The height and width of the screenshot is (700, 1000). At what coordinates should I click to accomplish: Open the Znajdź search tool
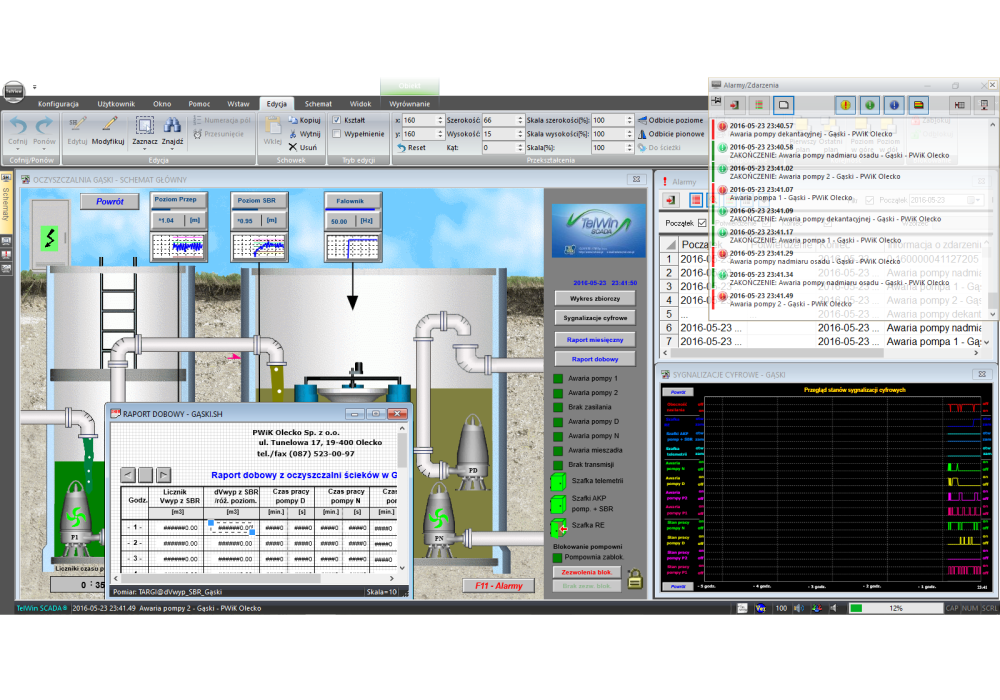(171, 126)
